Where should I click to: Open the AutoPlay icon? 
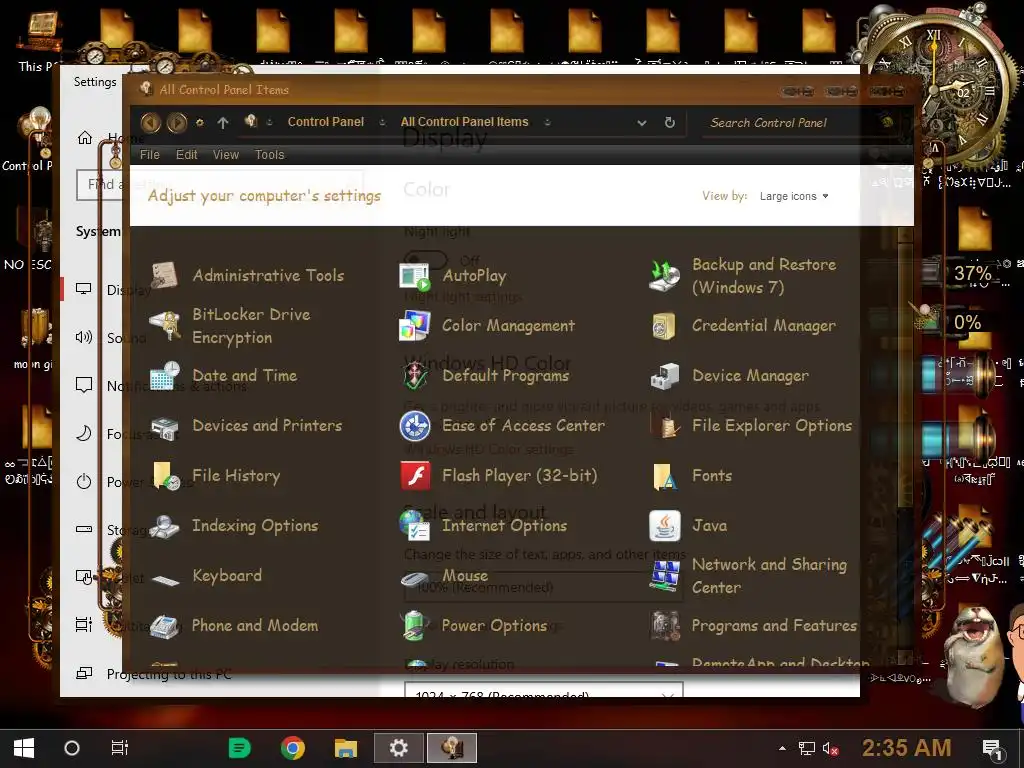point(415,276)
